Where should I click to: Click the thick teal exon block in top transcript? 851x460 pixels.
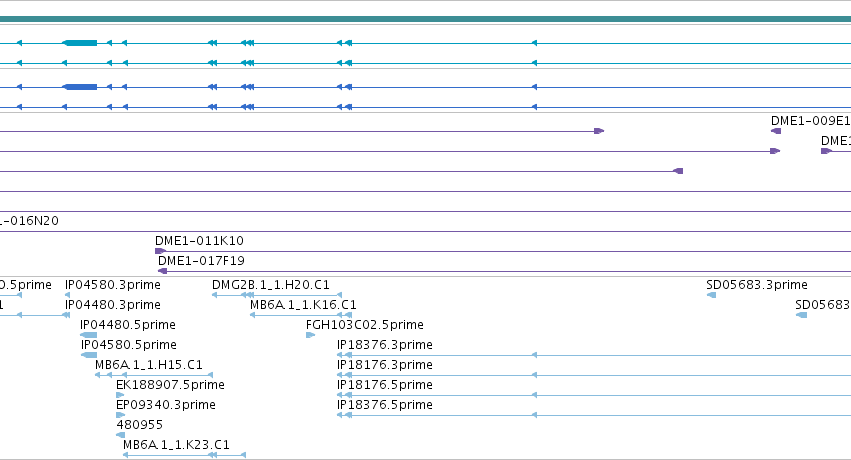[80, 43]
